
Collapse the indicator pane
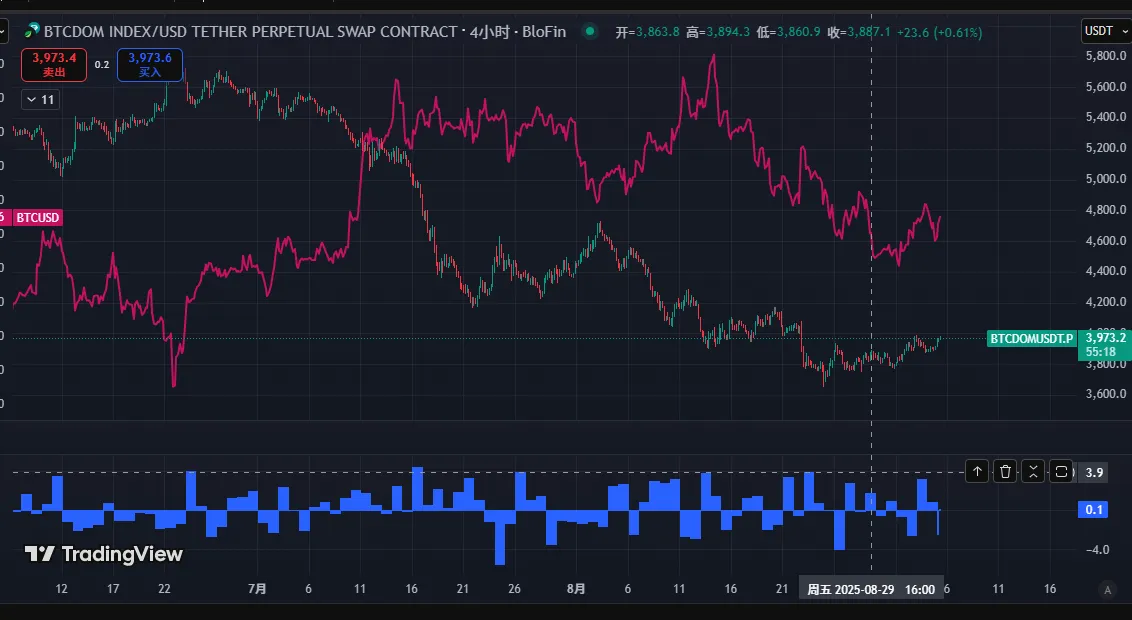1033,471
